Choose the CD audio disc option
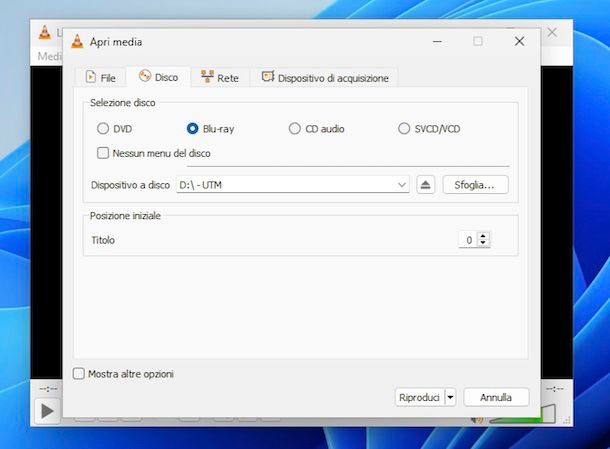 click(x=295, y=129)
